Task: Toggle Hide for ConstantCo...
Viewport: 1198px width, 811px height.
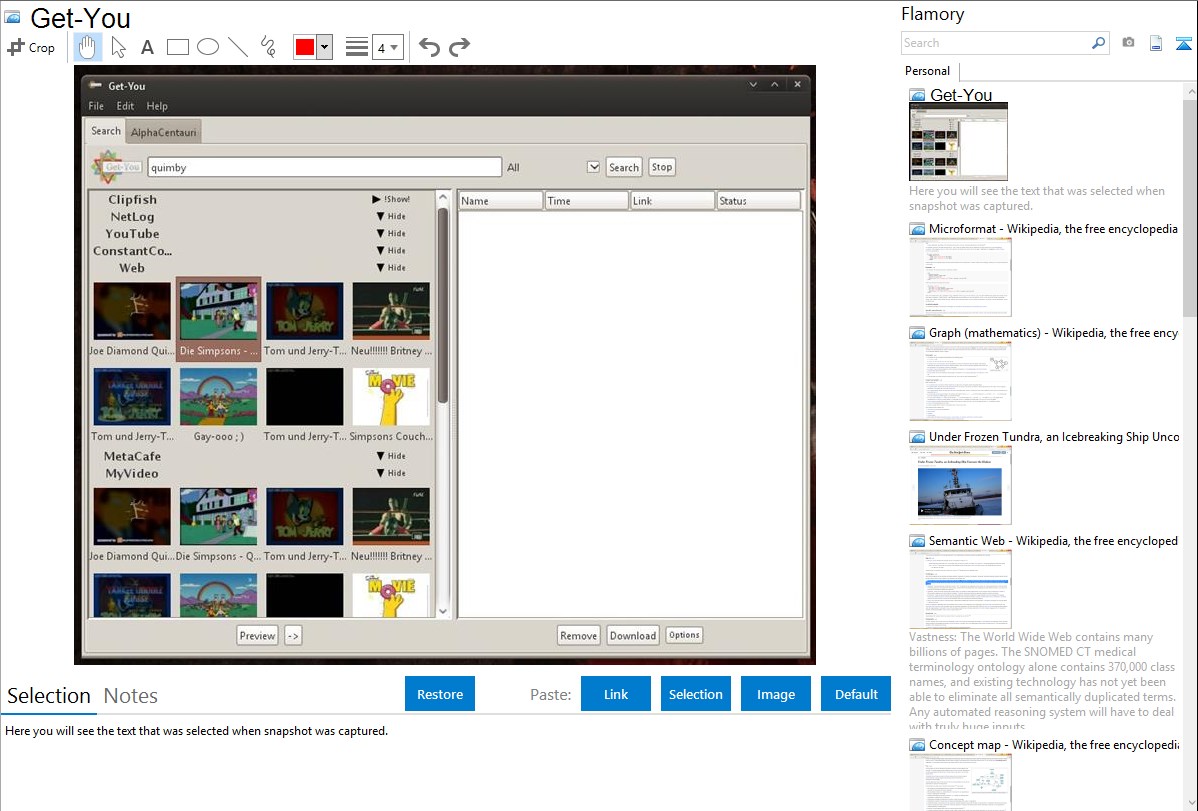Action: click(x=390, y=251)
